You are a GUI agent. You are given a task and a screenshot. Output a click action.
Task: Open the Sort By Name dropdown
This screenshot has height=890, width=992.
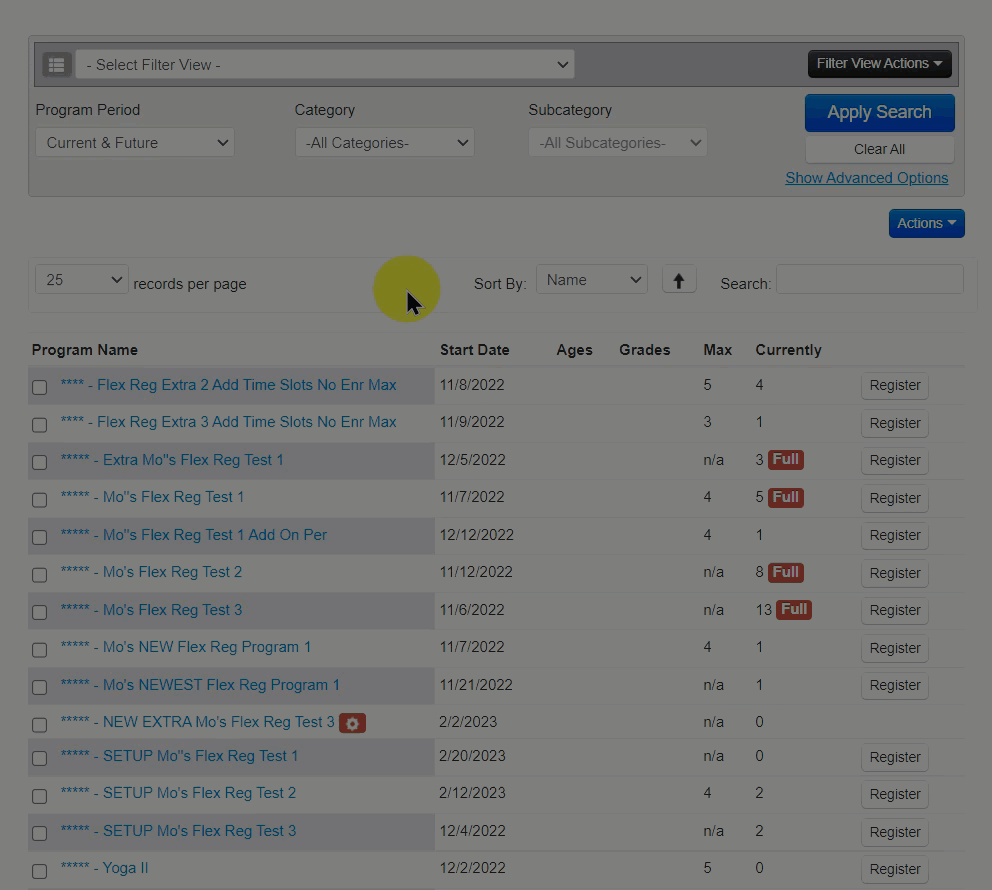pos(592,280)
